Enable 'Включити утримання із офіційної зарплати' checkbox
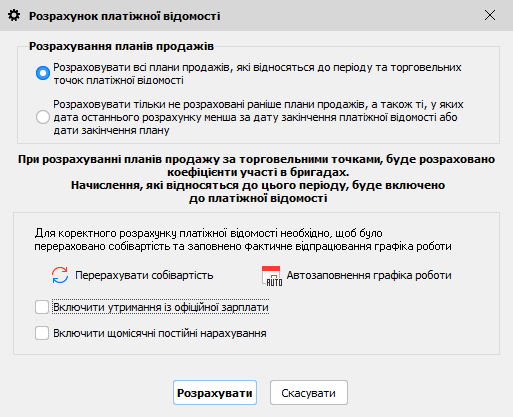Viewport: 513px width, 417px height. 42,307
